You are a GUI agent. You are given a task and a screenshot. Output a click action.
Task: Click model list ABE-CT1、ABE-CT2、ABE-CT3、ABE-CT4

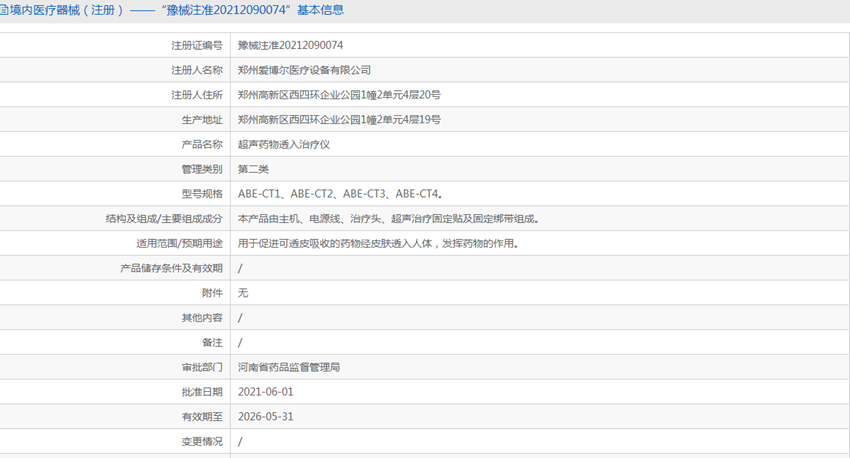point(340,194)
